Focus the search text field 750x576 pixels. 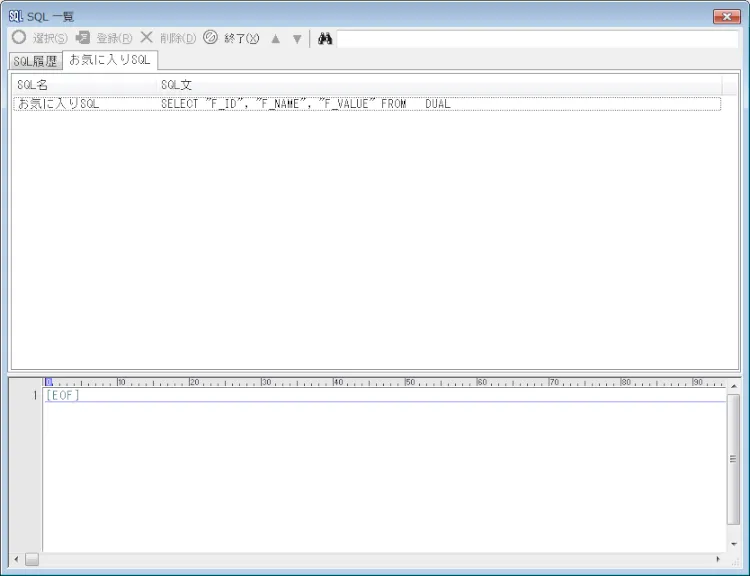(x=538, y=39)
